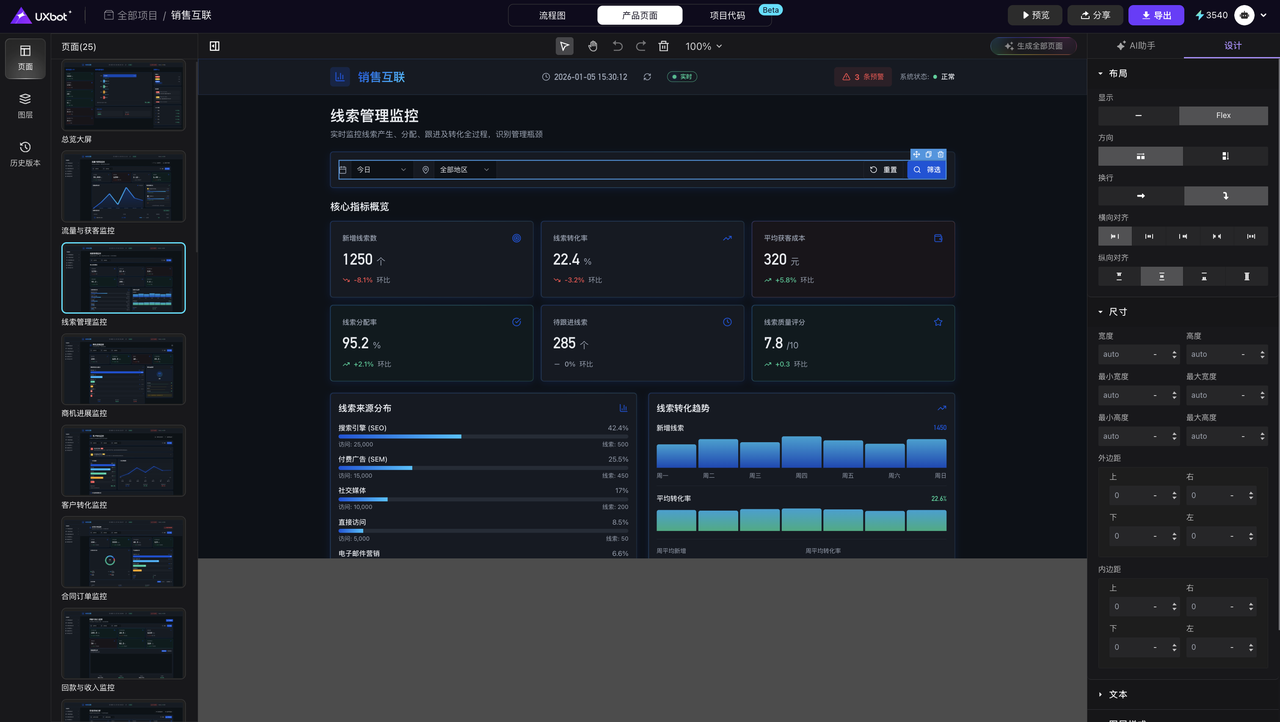1280x722 pixels.
Task: Select last 纵向对齐 stretch alignment option
Action: click(1247, 276)
